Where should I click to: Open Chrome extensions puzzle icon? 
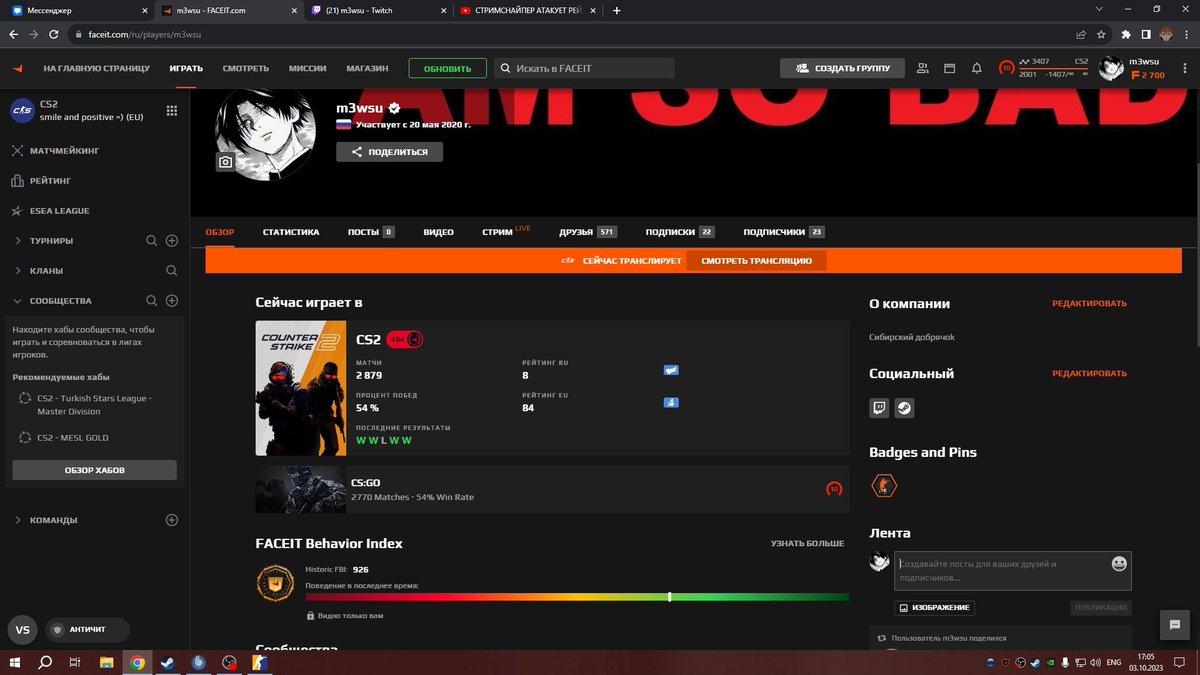pyautogui.click(x=1127, y=33)
